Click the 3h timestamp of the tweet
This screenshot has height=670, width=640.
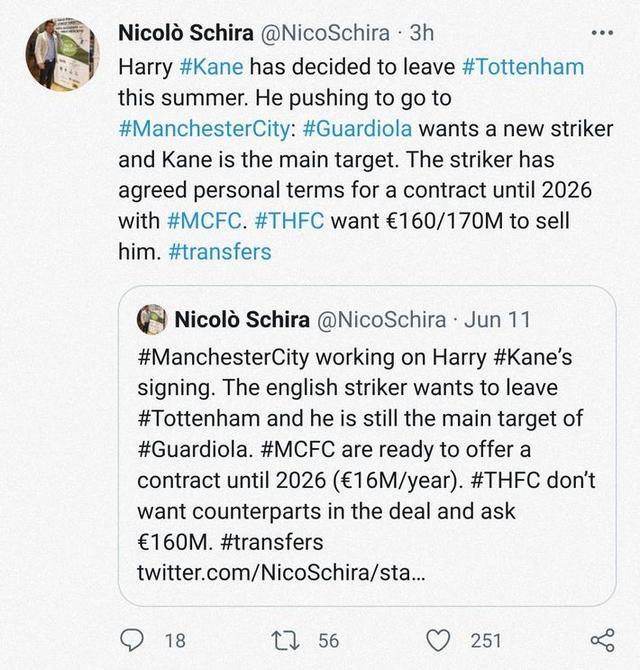point(423,33)
